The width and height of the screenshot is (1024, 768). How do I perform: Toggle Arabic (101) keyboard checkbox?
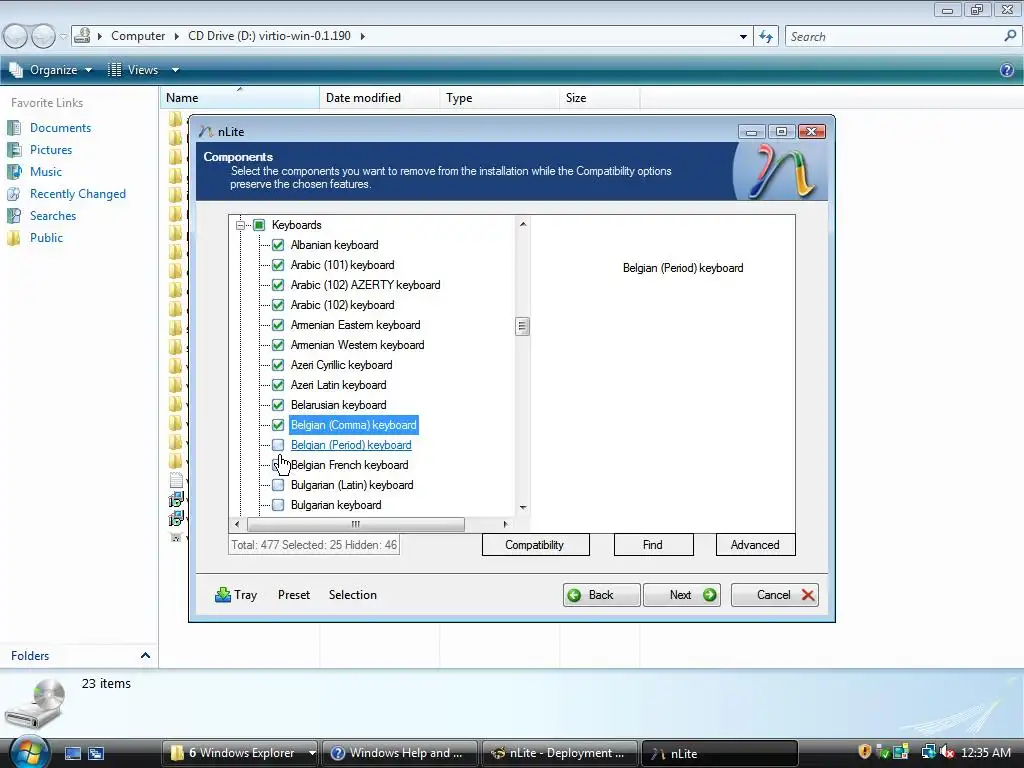coord(278,265)
